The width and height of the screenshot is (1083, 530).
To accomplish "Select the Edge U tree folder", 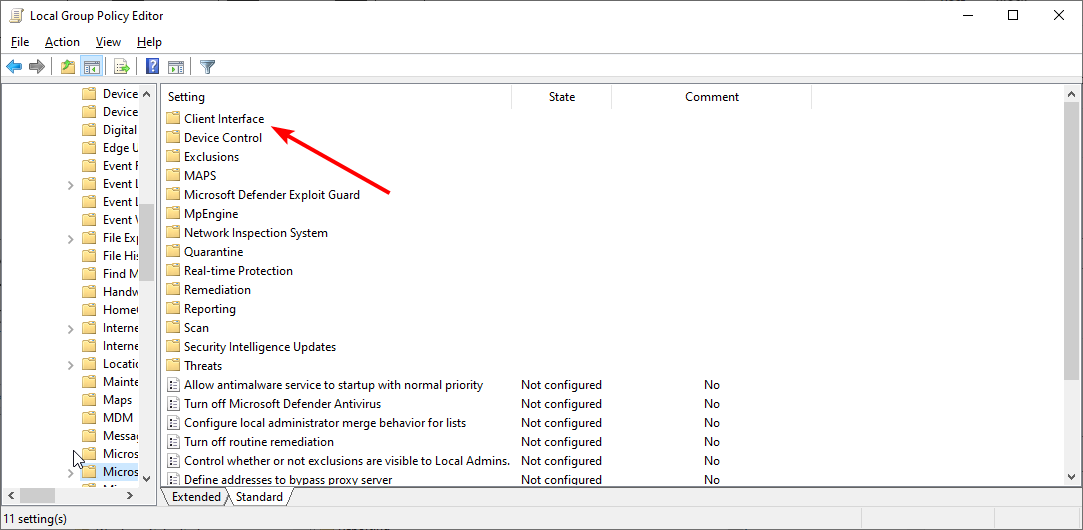I will pos(111,148).
